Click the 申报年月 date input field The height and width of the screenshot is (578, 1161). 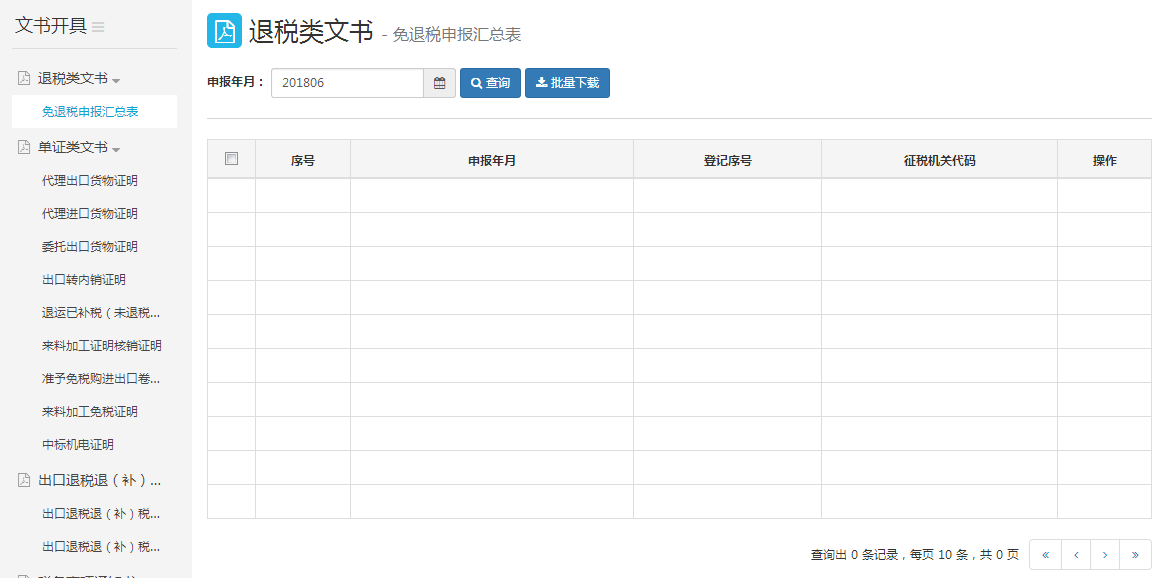pyautogui.click(x=347, y=83)
